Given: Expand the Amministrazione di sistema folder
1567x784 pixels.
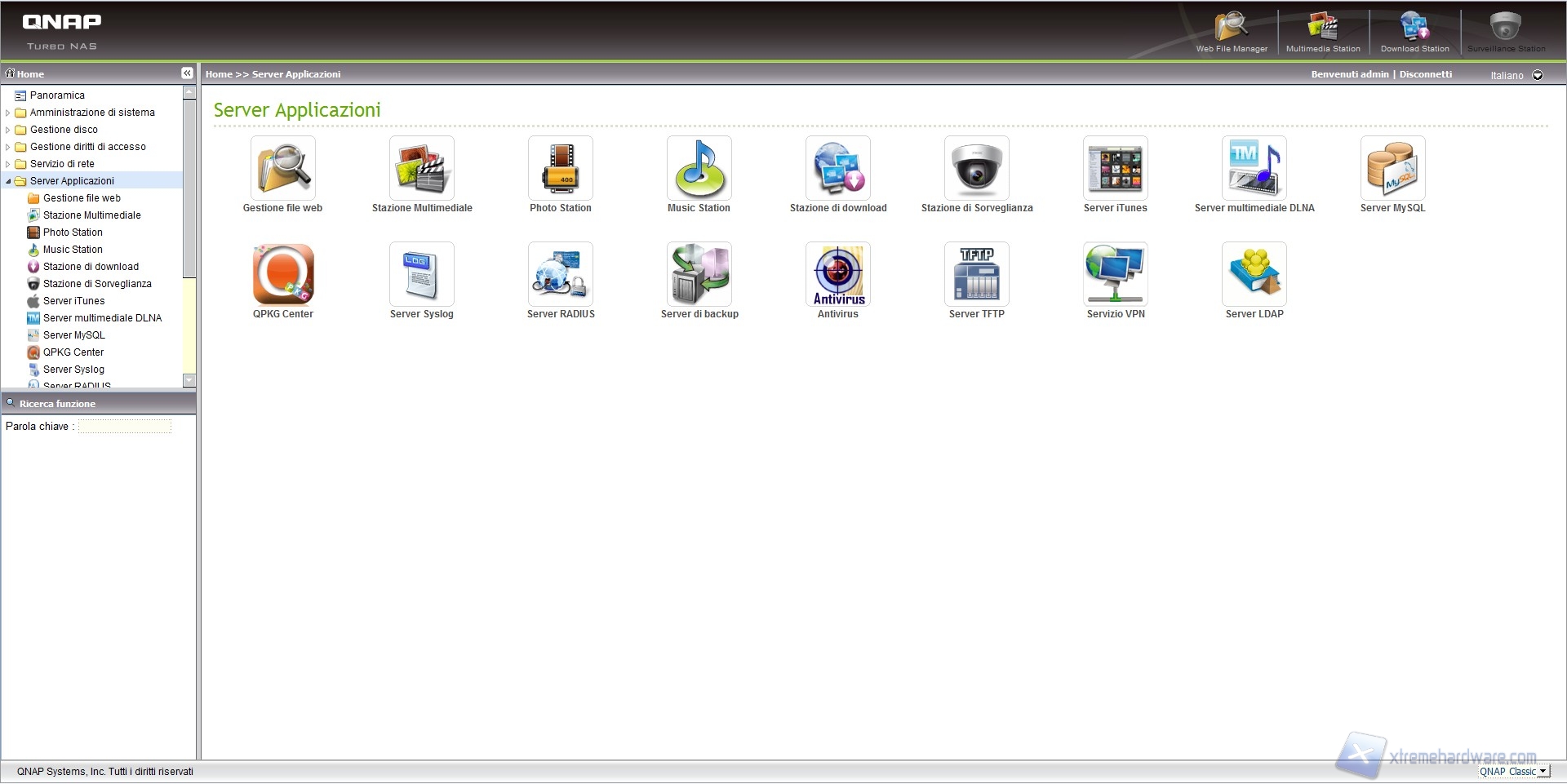Looking at the screenshot, I should (x=8, y=113).
